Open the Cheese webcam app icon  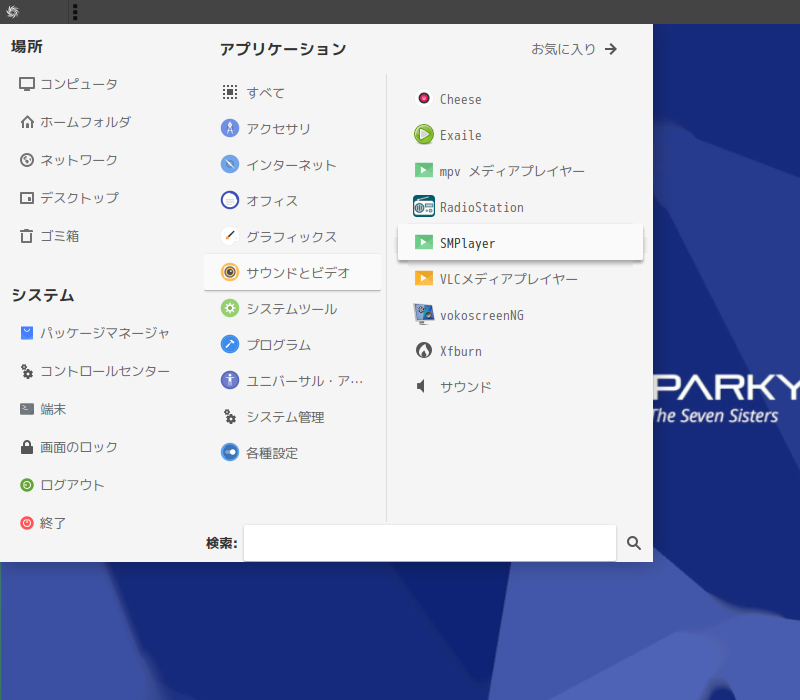point(423,98)
